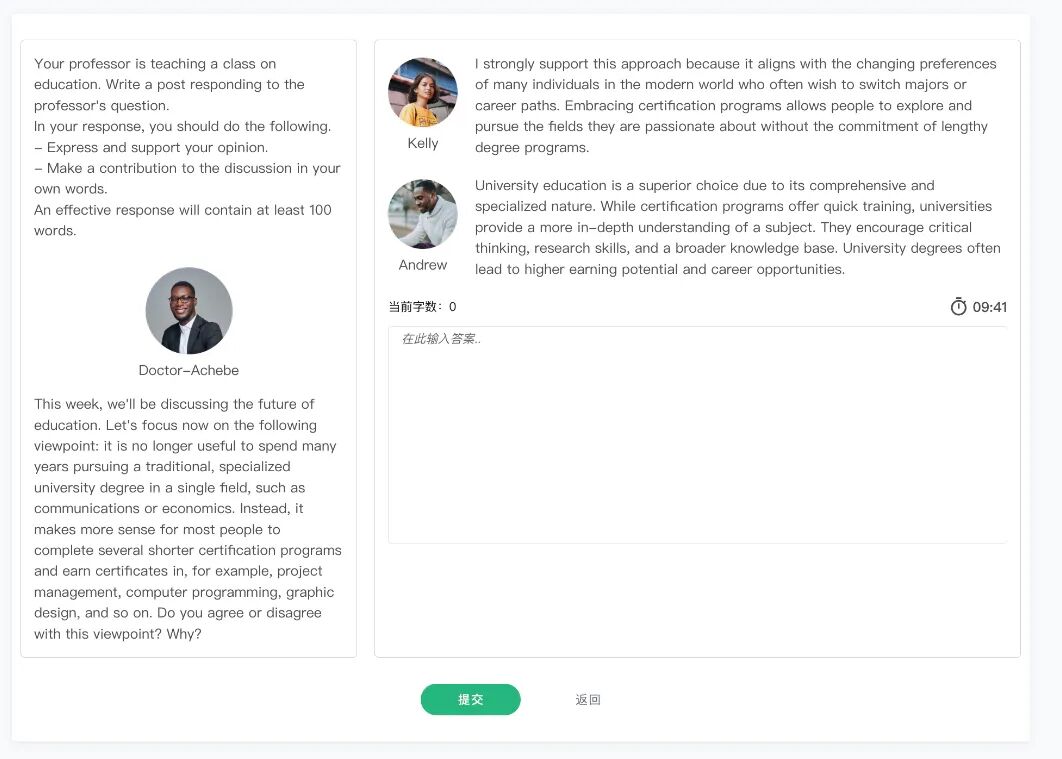Click Andrew's reply about university education

(x=737, y=227)
